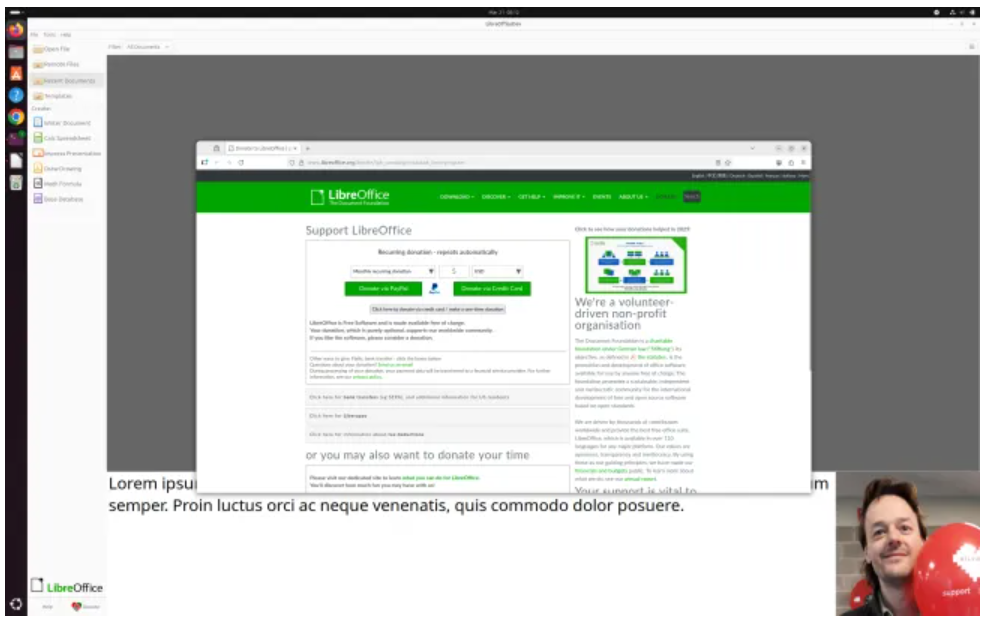The height and width of the screenshot is (621, 984).
Task: Open the Files manager in the dock
Action: click(16, 52)
